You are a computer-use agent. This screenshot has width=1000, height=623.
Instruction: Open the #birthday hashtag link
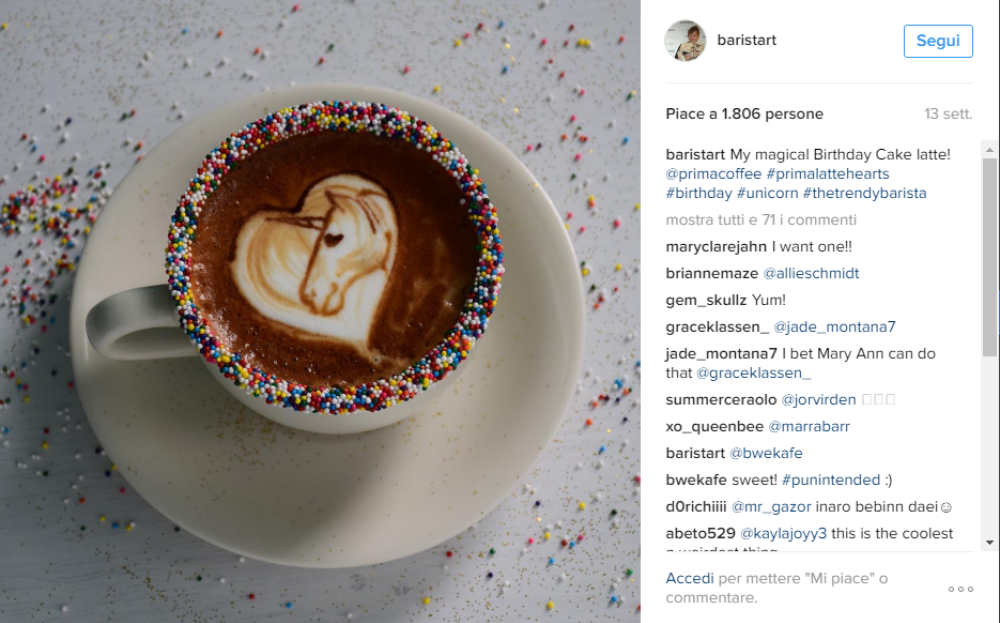click(x=699, y=193)
